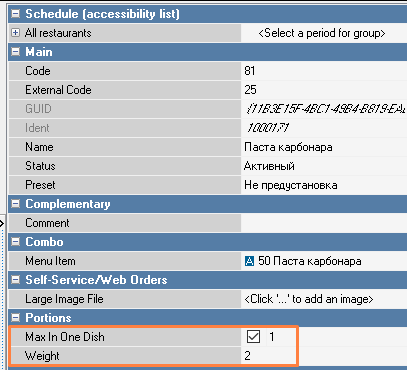Collapse the Portions section
The height and width of the screenshot is (370, 407).
point(15,318)
